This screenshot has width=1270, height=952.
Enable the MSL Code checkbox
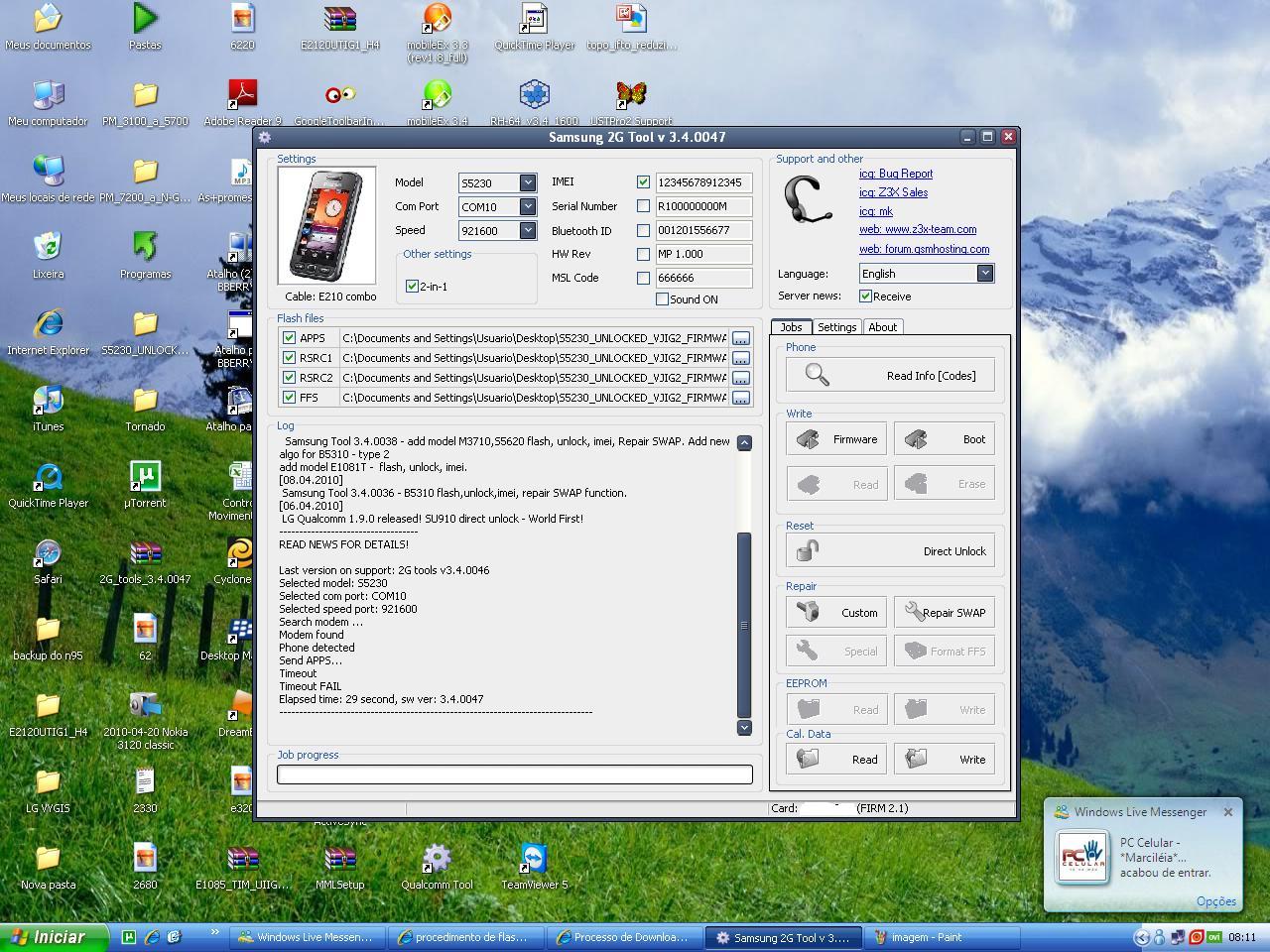pos(643,278)
